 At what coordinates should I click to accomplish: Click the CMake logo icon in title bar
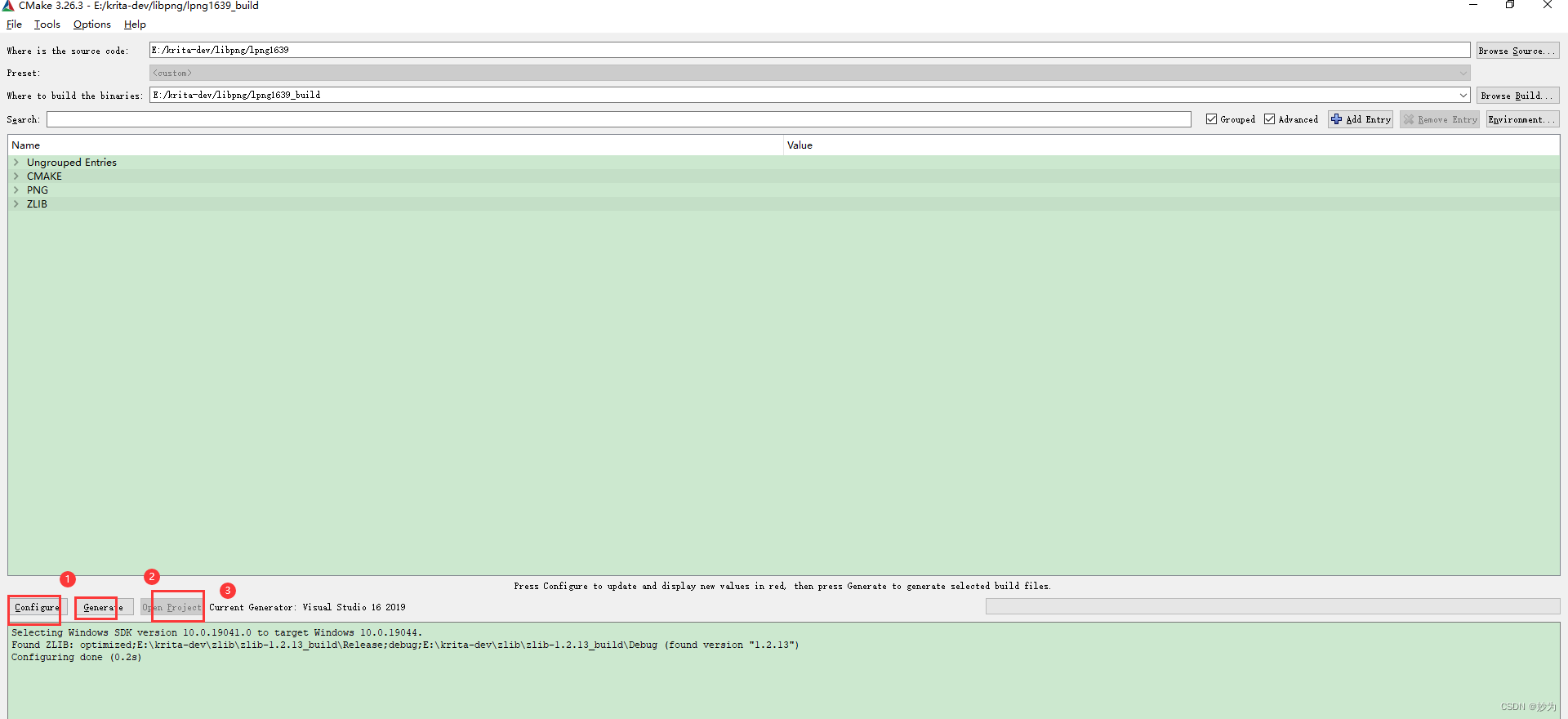8,6
